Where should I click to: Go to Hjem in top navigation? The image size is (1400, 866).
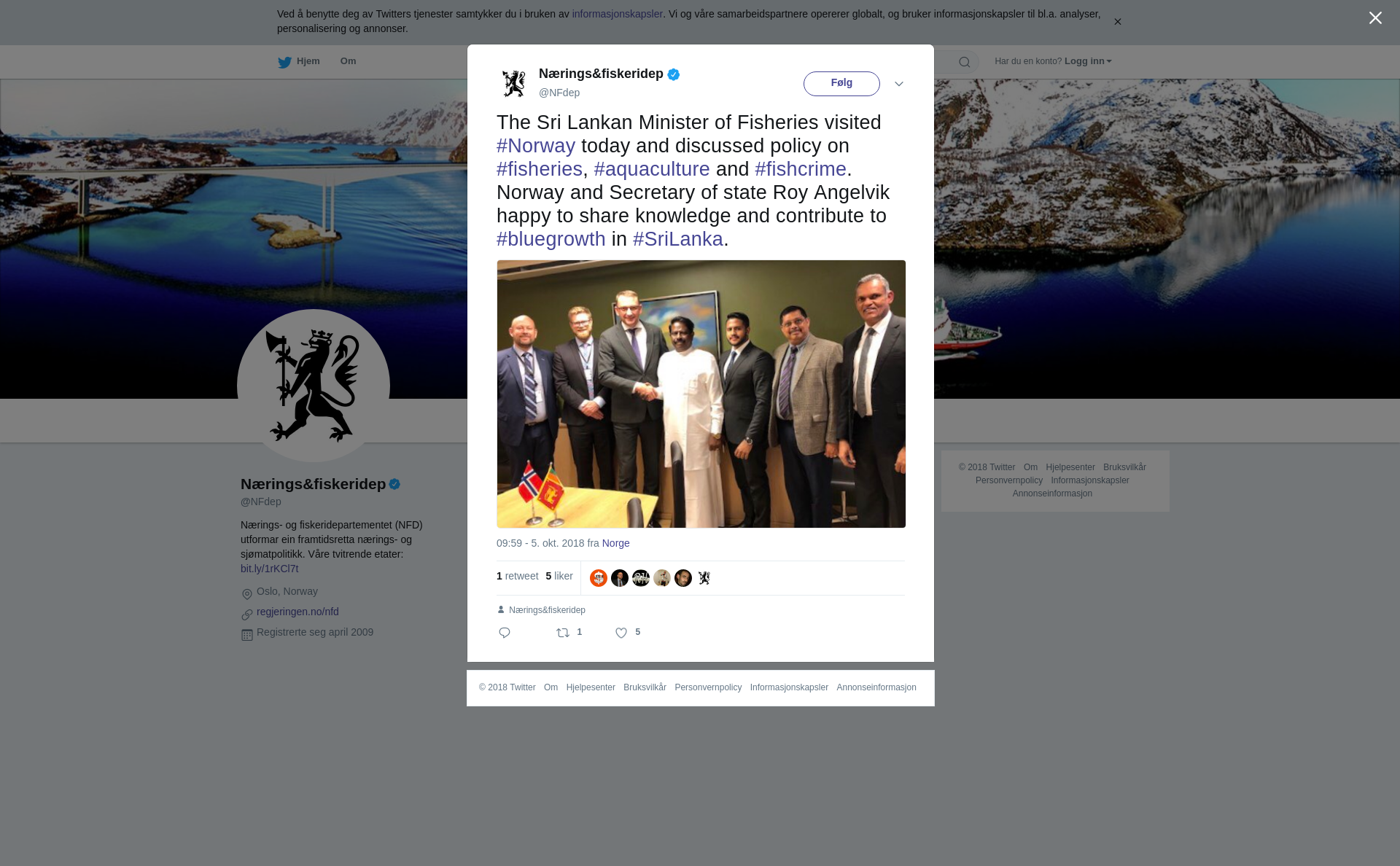(x=308, y=61)
